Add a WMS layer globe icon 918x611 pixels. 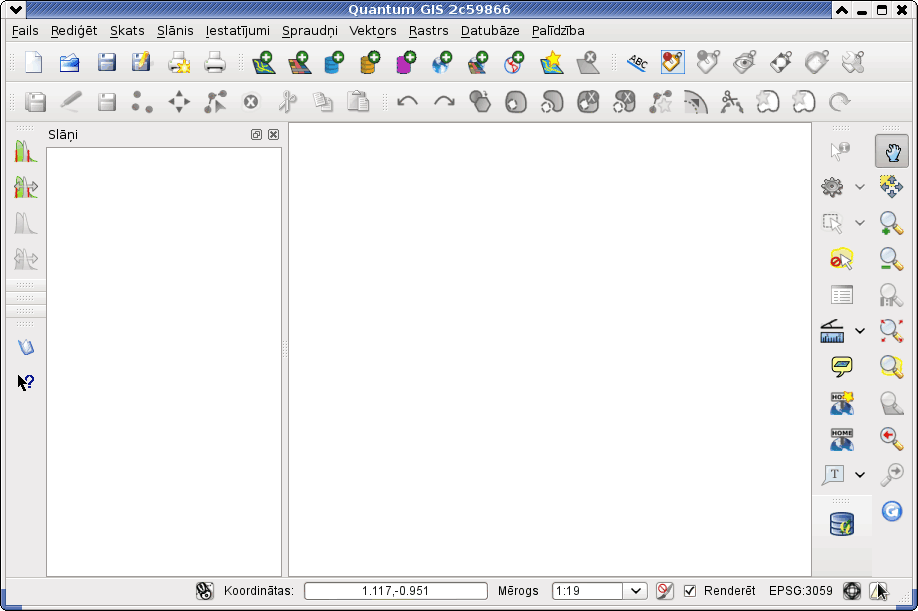click(442, 63)
